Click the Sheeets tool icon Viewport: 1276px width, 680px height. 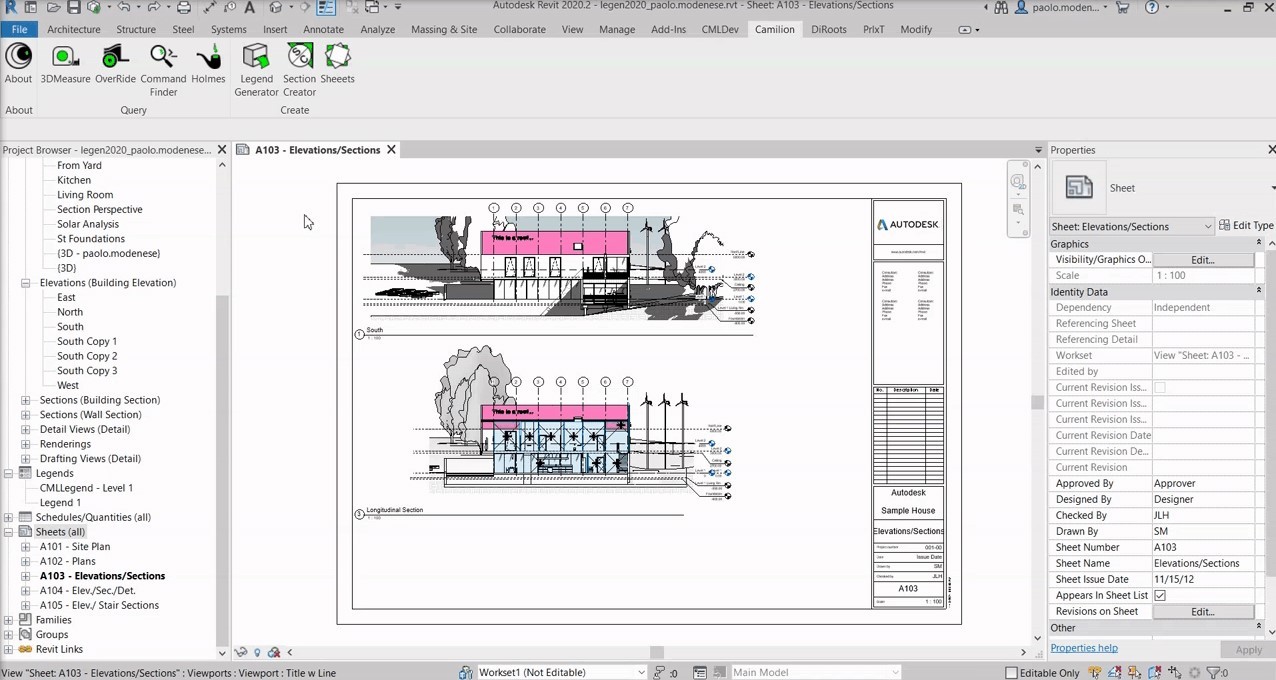[x=337, y=64]
